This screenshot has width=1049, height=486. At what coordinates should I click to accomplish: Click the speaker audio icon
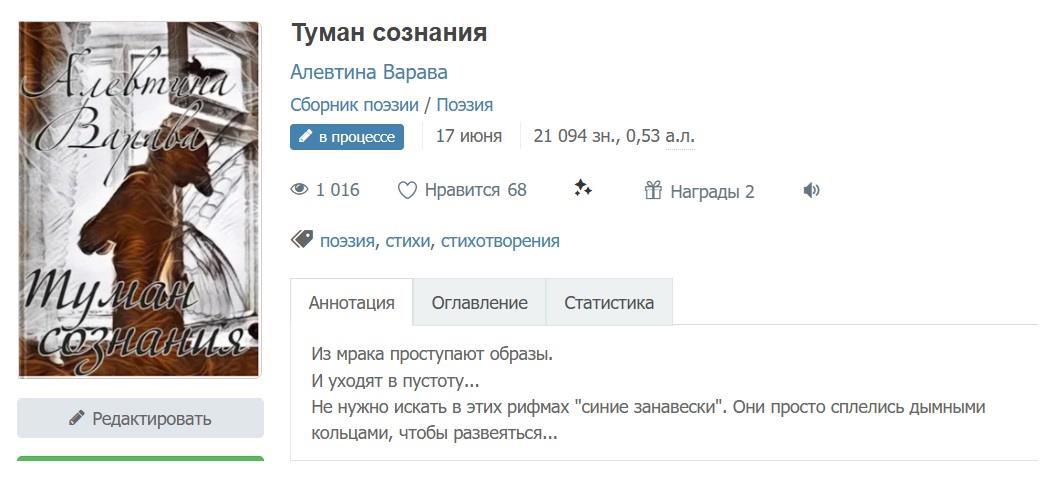coord(811,190)
